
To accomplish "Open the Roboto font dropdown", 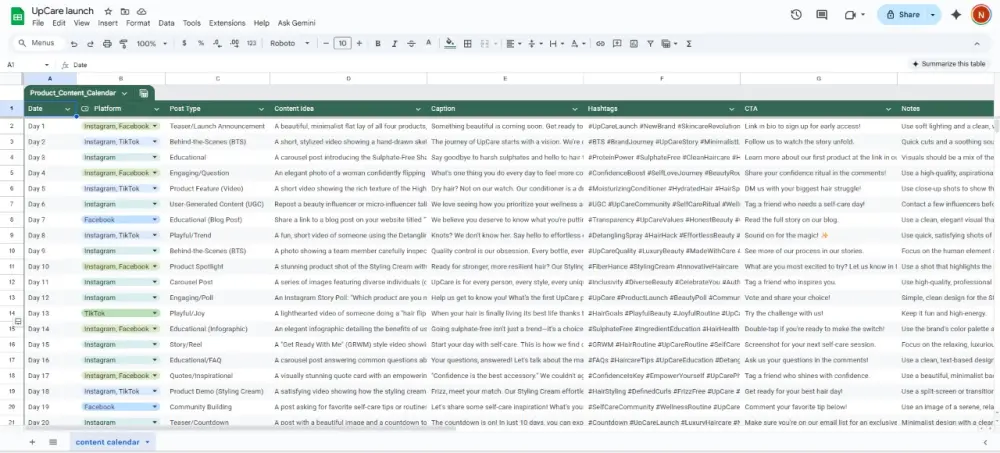I will coord(290,43).
